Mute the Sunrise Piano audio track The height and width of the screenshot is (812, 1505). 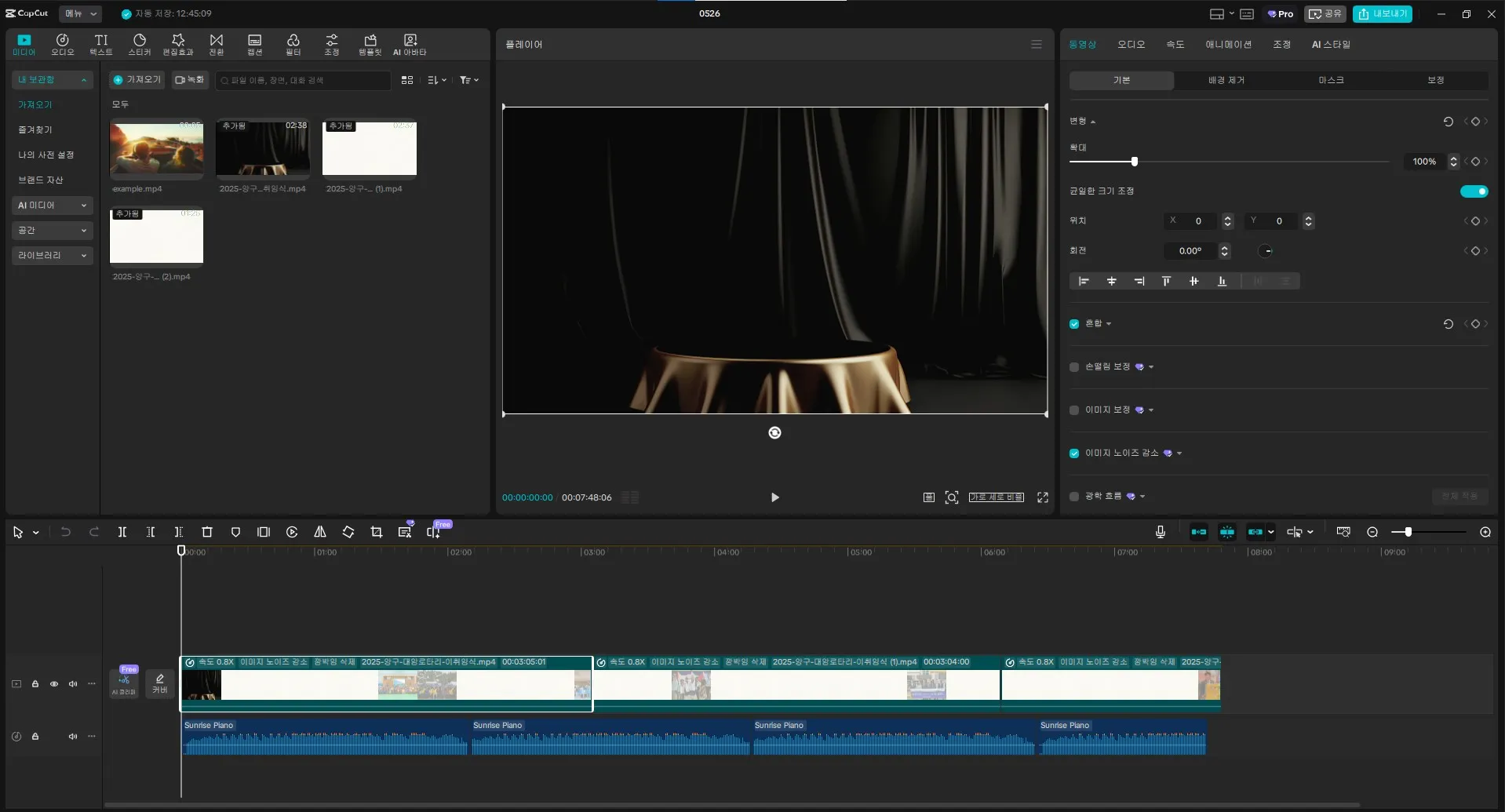coord(73,737)
